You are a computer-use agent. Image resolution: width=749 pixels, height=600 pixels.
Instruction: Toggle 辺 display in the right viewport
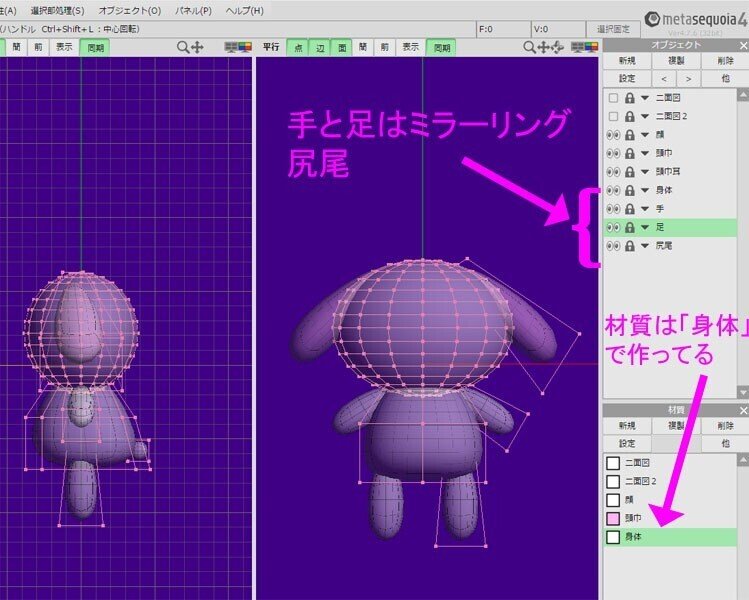320,47
